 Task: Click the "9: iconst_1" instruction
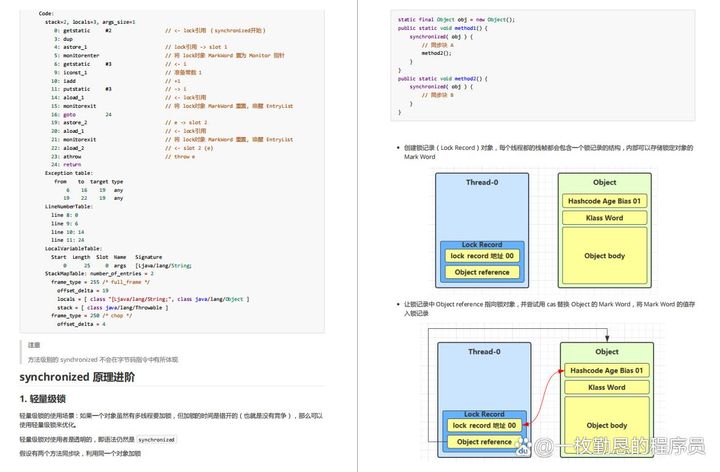pyautogui.click(x=70, y=73)
